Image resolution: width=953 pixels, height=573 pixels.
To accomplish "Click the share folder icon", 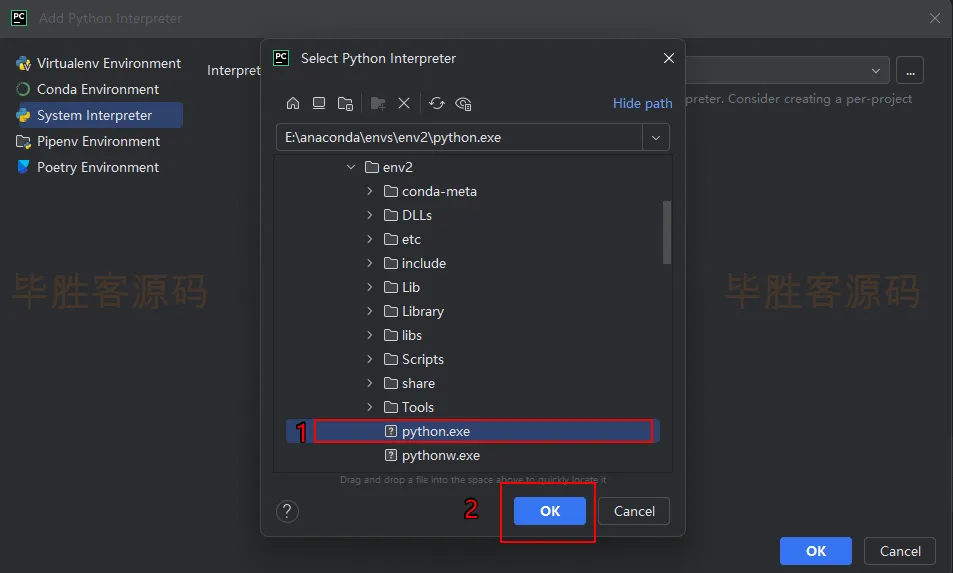I will [x=391, y=383].
